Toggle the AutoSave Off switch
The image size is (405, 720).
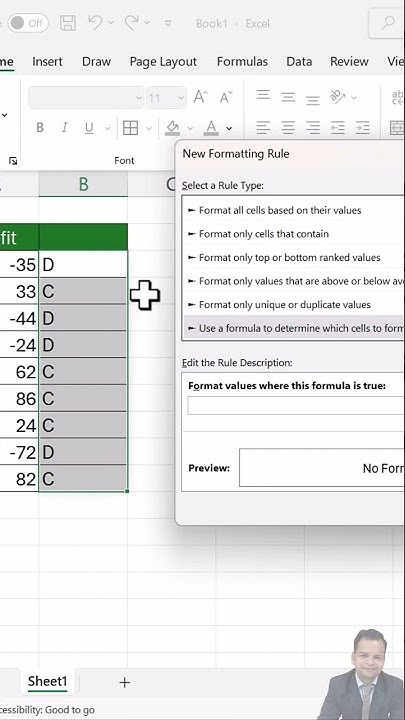pos(28,23)
